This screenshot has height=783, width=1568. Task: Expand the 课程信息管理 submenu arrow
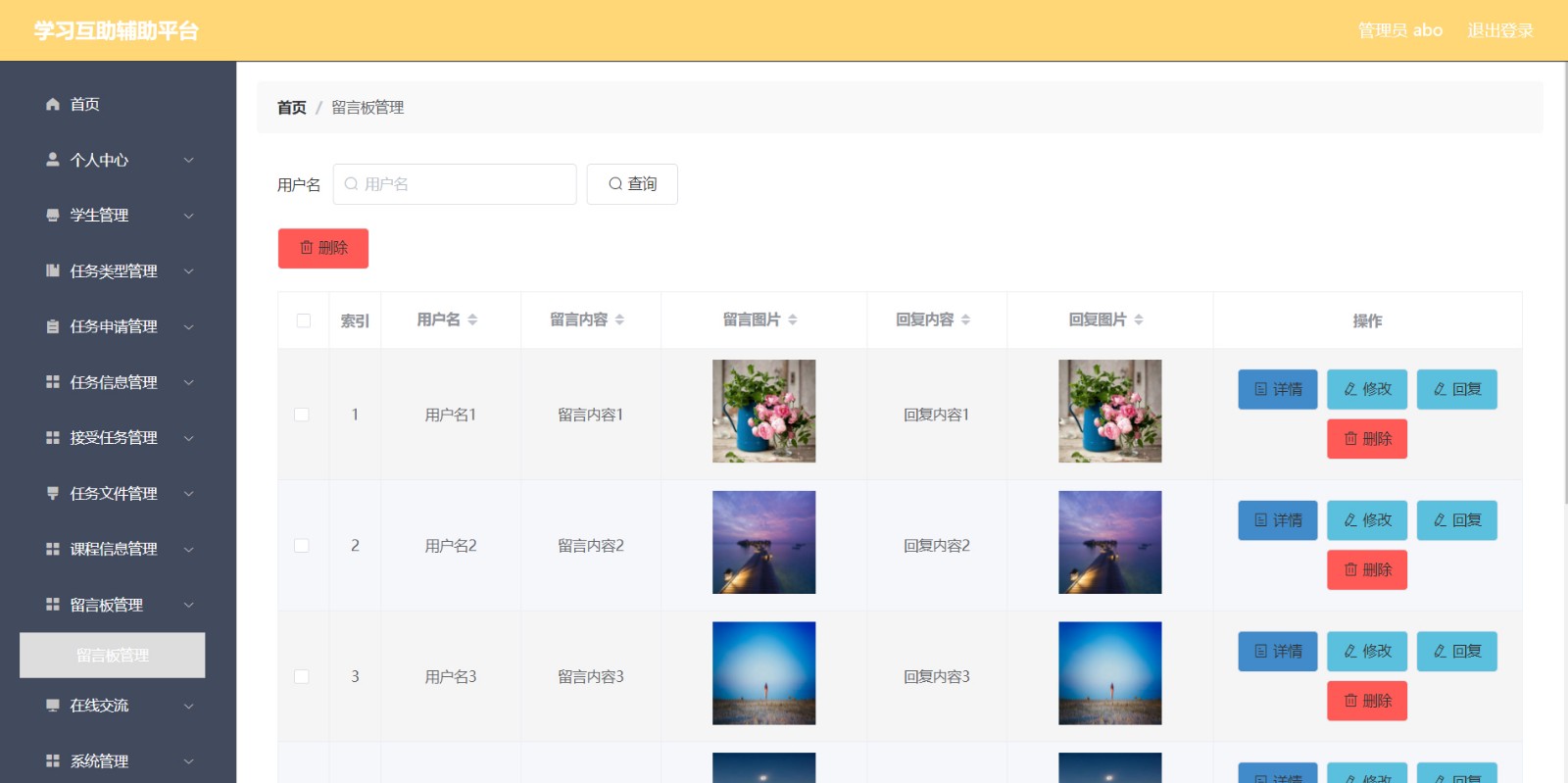tap(188, 549)
